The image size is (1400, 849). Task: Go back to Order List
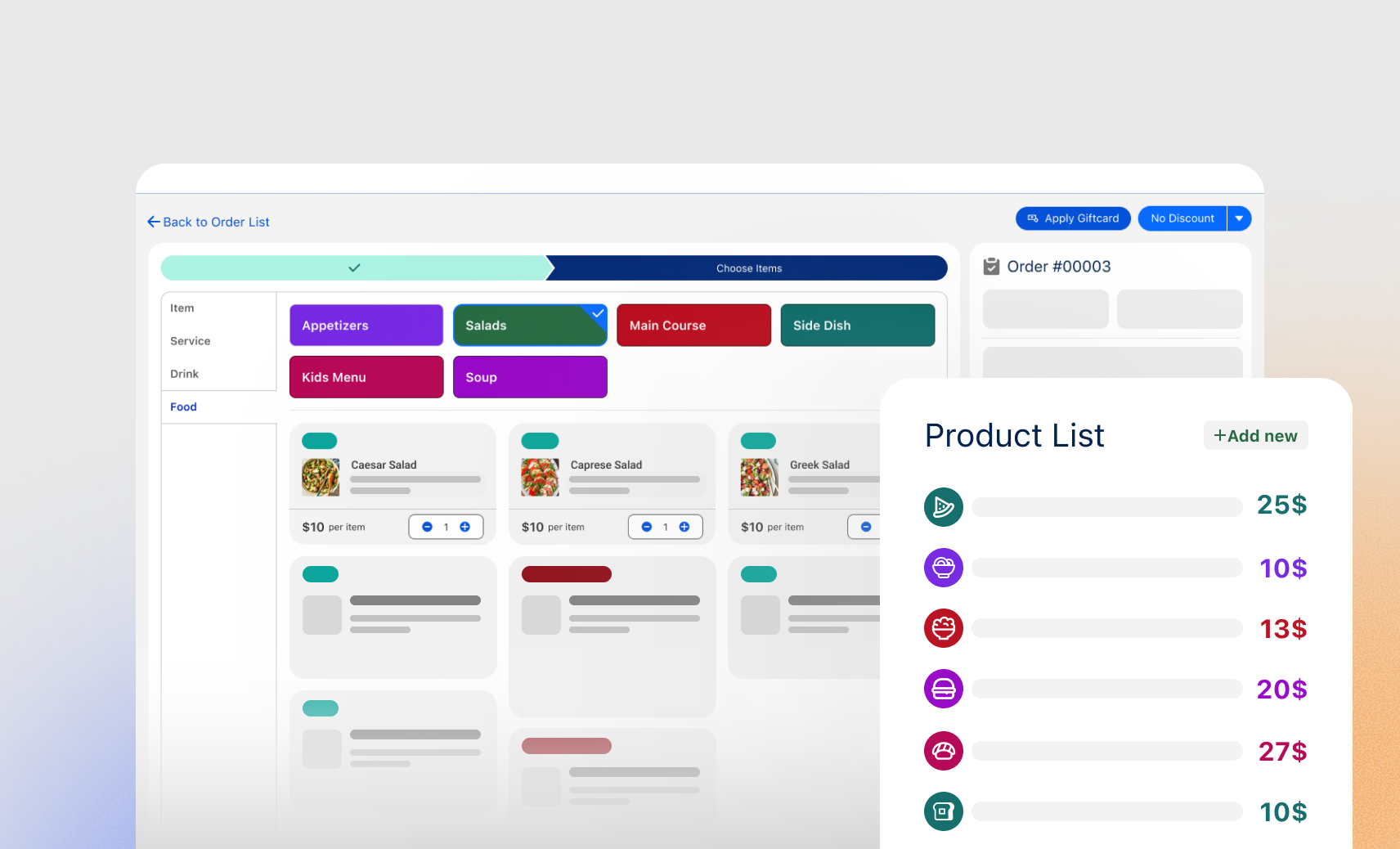coord(209,222)
